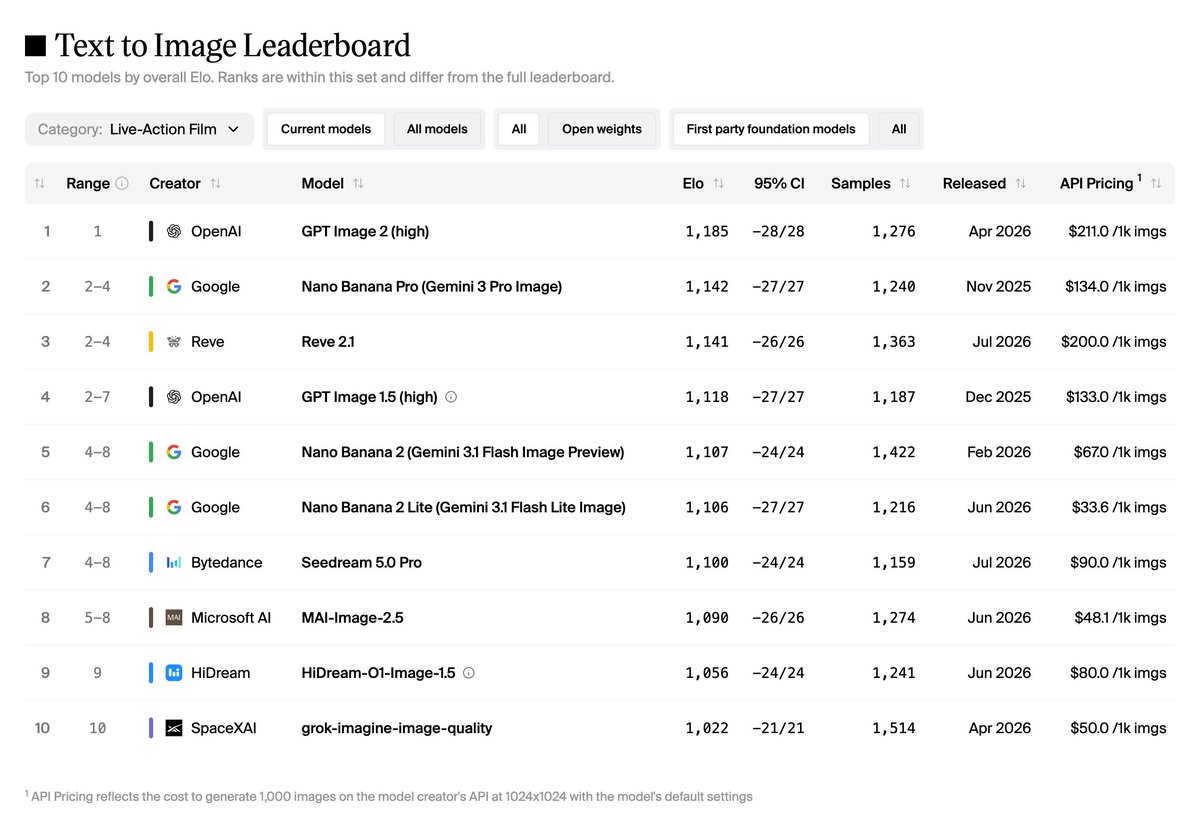Sort table by API Pricing column
This screenshot has width=1200, height=830.
click(1156, 184)
